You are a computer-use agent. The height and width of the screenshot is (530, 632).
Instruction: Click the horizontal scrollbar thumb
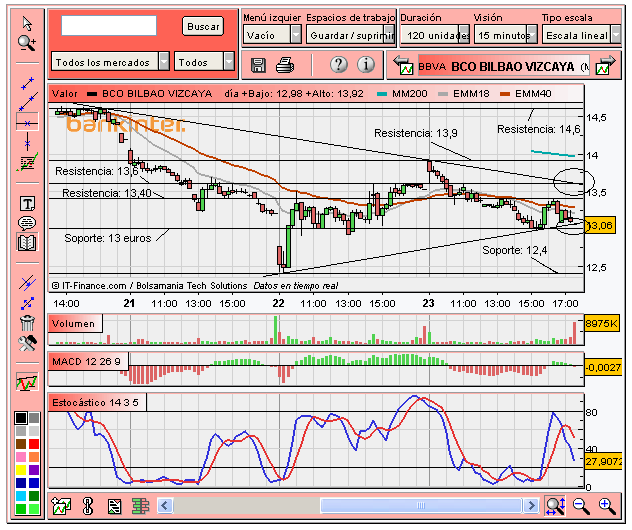coord(421,505)
